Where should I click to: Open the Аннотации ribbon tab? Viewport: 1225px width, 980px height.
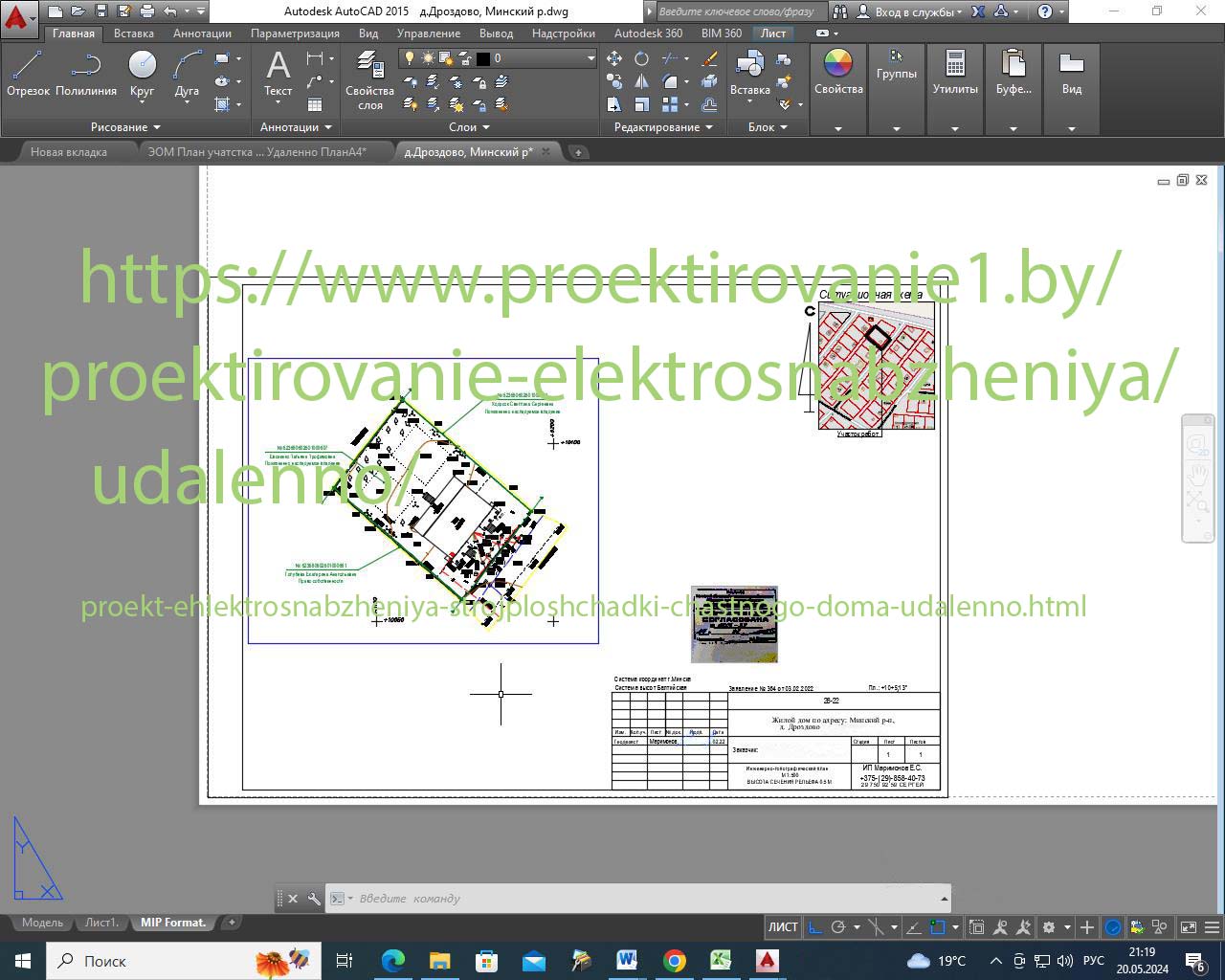(202, 33)
